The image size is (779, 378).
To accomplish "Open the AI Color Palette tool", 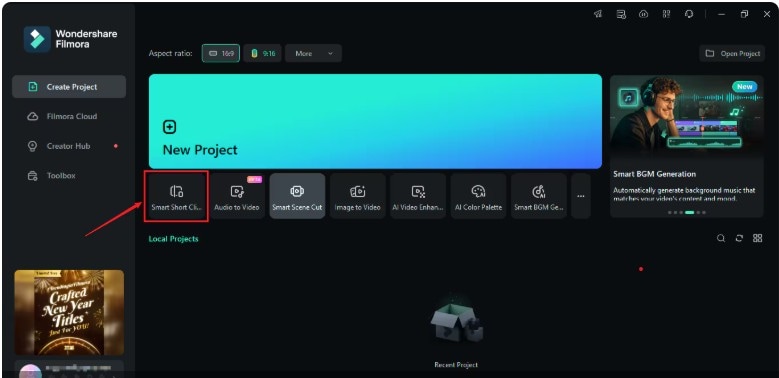I will click(478, 196).
